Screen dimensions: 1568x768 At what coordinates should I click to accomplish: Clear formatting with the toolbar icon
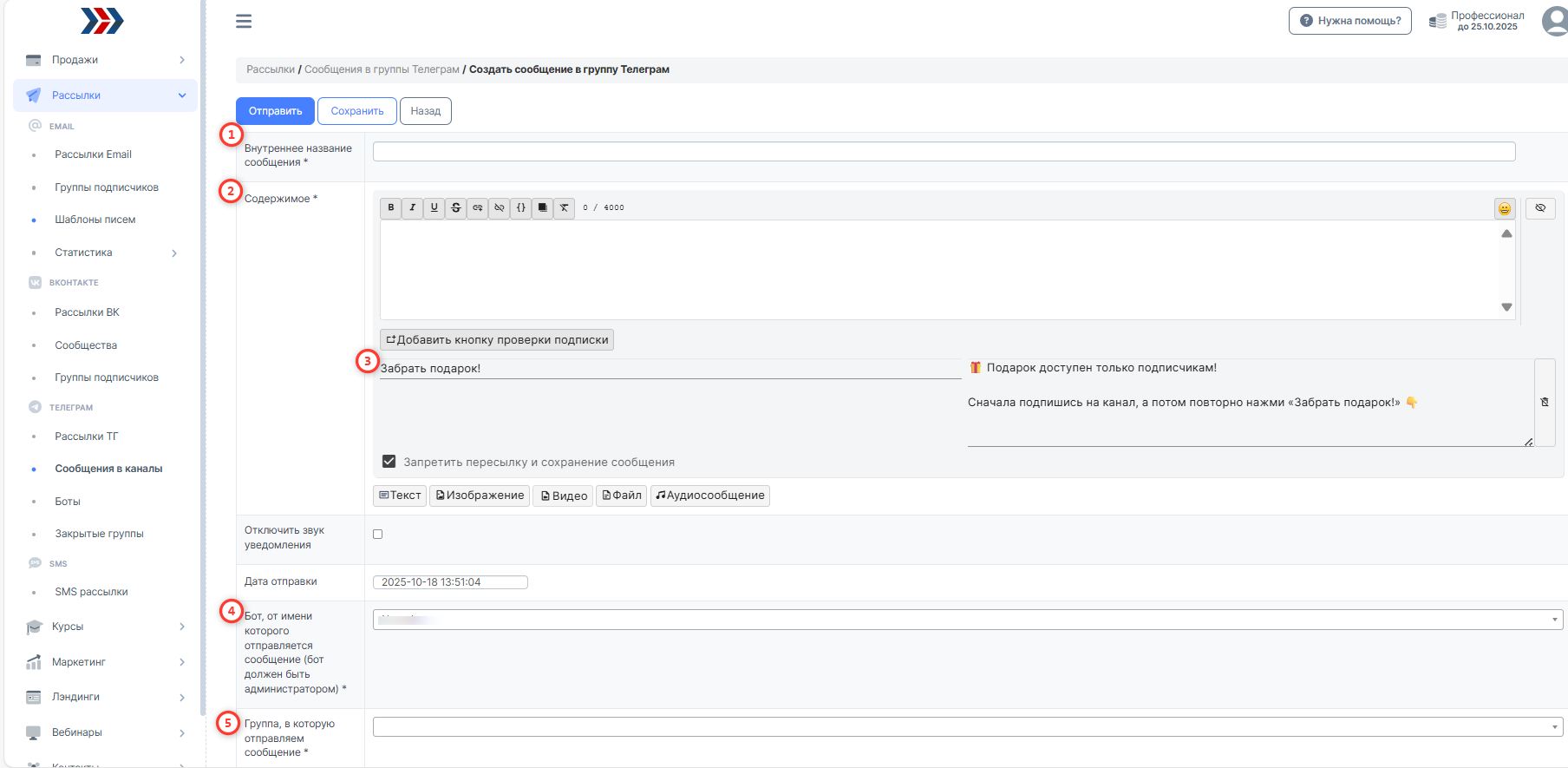tap(564, 208)
